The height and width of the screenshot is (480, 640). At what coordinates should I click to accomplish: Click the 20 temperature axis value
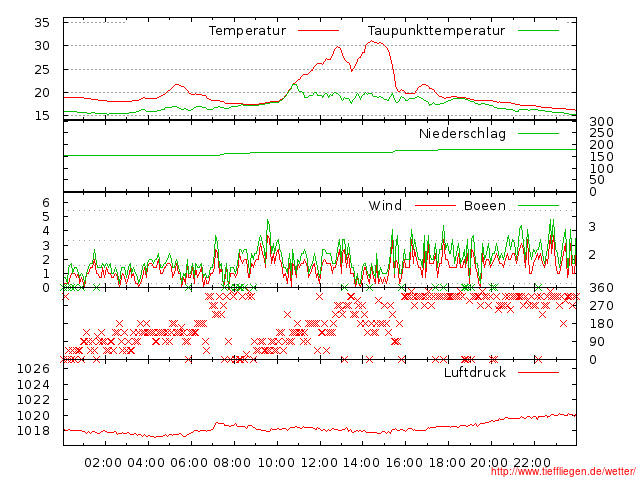42,93
